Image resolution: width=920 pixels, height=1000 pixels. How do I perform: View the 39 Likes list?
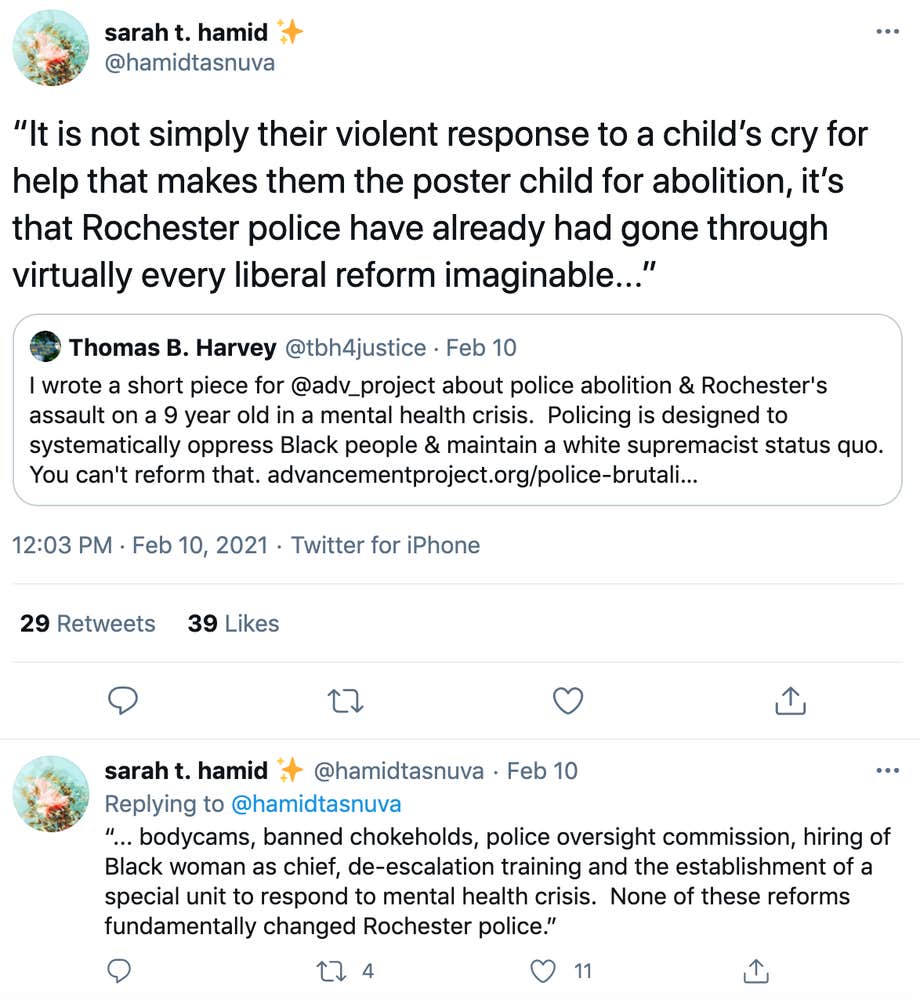(x=233, y=624)
